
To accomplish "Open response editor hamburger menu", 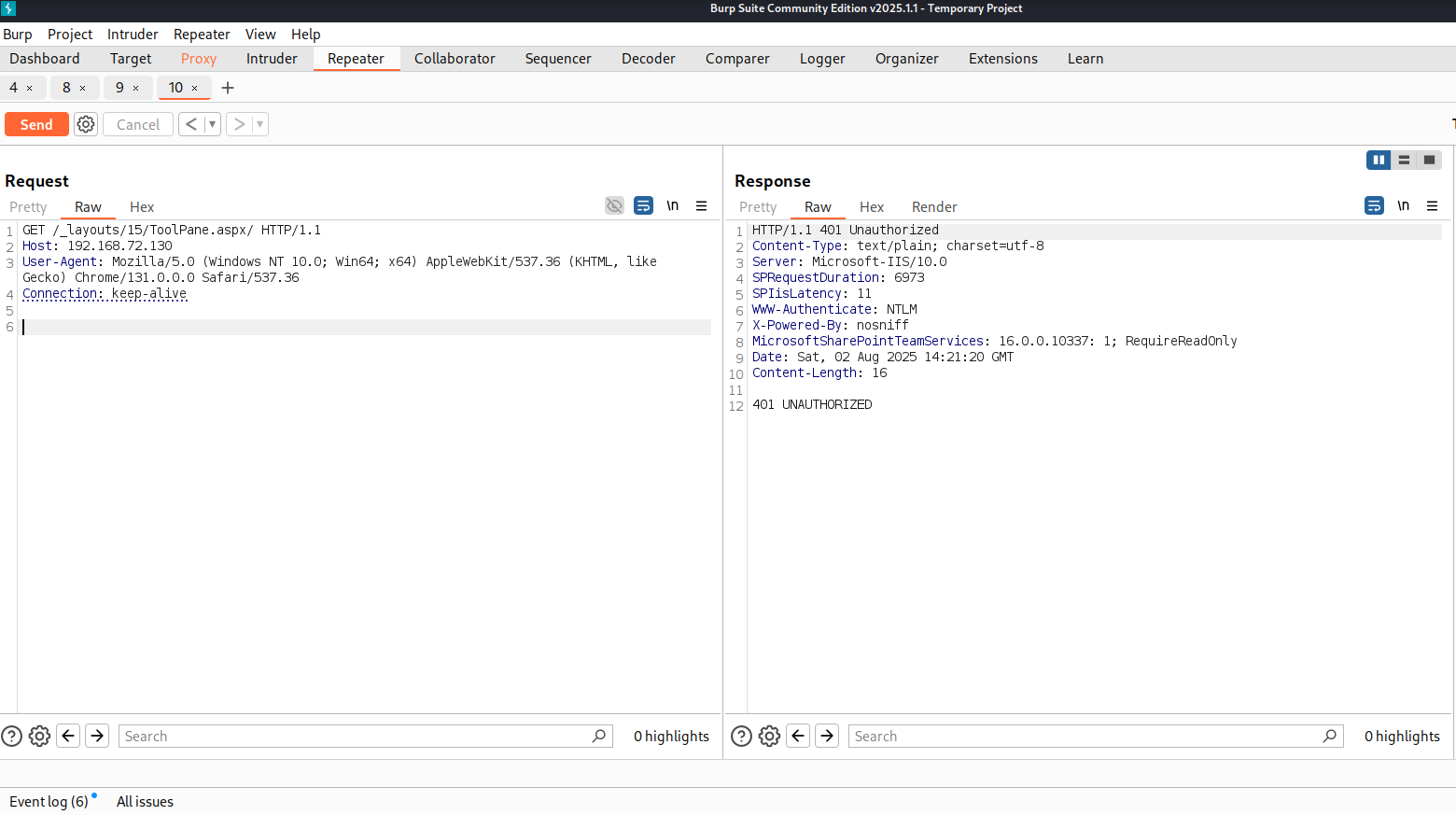I will click(1432, 205).
